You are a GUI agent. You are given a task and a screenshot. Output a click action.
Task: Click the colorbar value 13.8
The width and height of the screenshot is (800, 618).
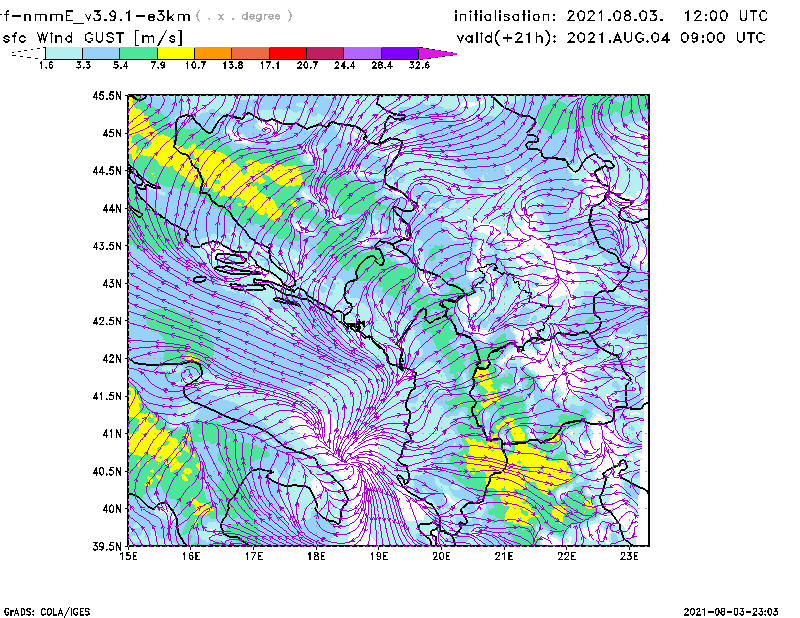[232, 65]
